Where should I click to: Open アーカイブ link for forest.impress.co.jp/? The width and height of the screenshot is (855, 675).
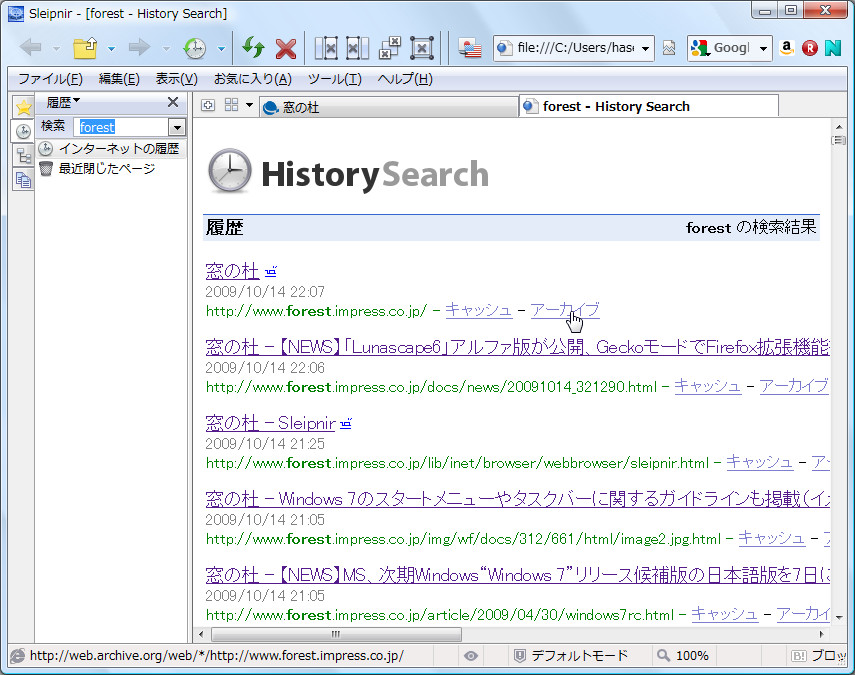565,310
